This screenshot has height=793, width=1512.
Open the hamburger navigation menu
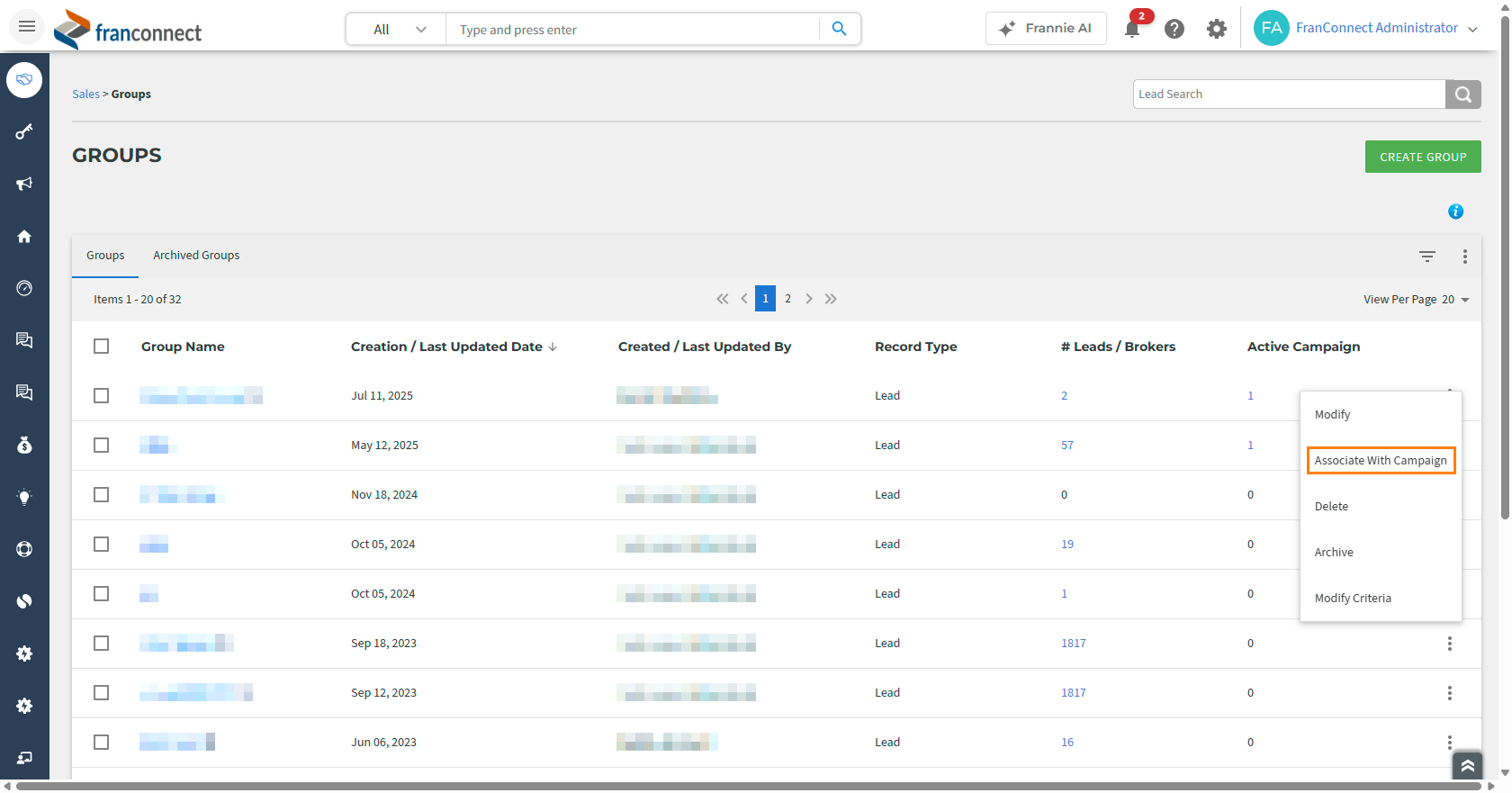pyautogui.click(x=27, y=27)
